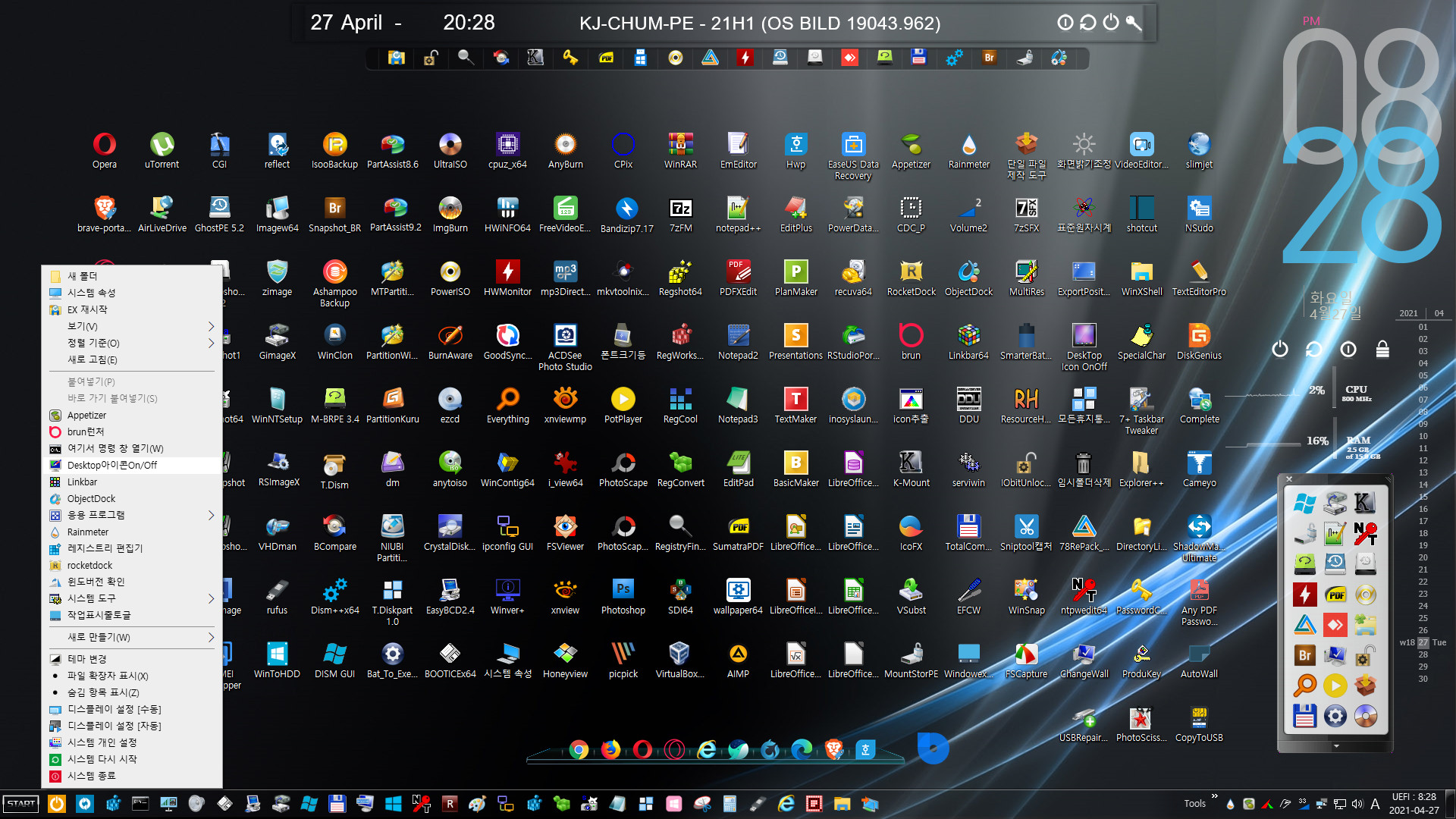The image size is (1456, 819).
Task: Click power icon in top clock bar
Action: (x=1111, y=22)
